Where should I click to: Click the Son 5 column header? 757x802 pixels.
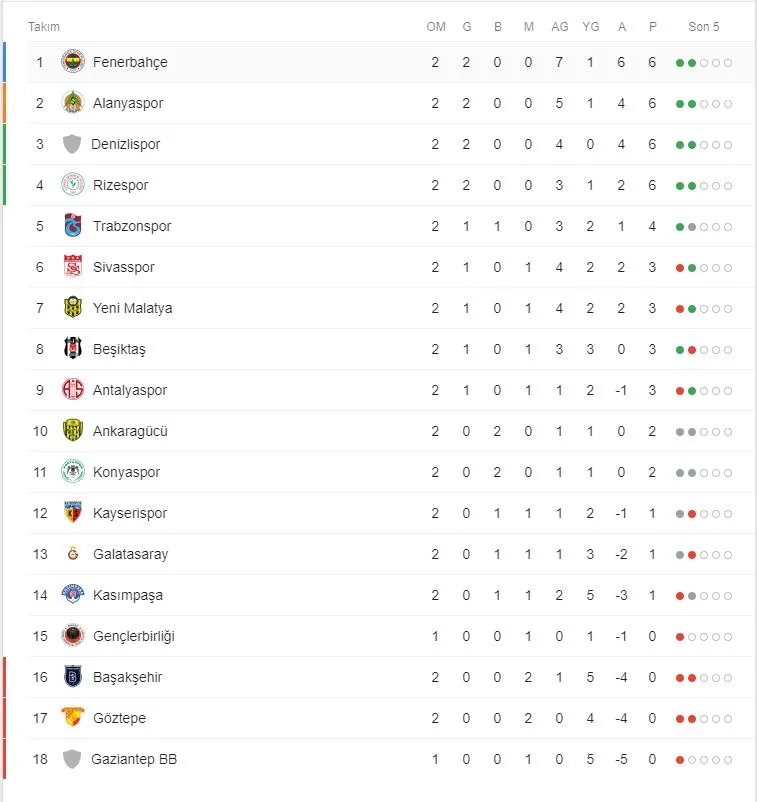(x=703, y=27)
